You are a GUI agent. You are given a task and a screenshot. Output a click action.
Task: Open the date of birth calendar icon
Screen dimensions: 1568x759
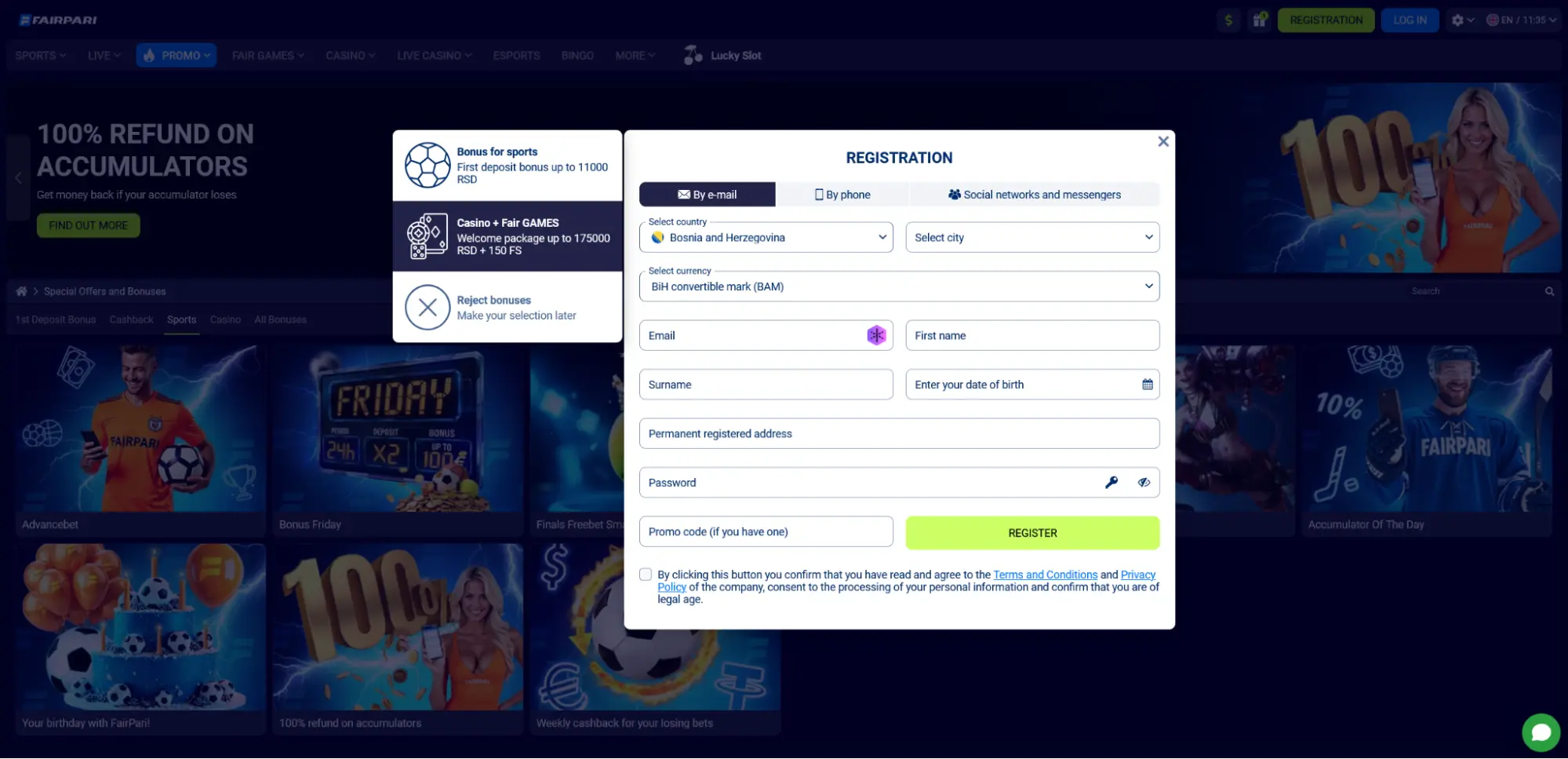pos(1147,385)
